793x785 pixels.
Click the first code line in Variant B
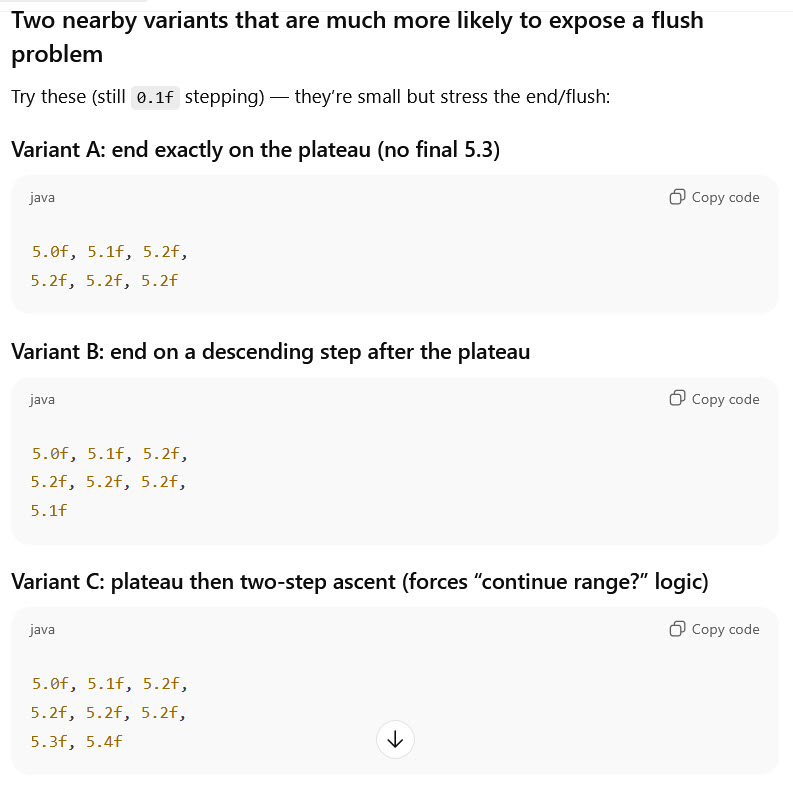coord(109,454)
